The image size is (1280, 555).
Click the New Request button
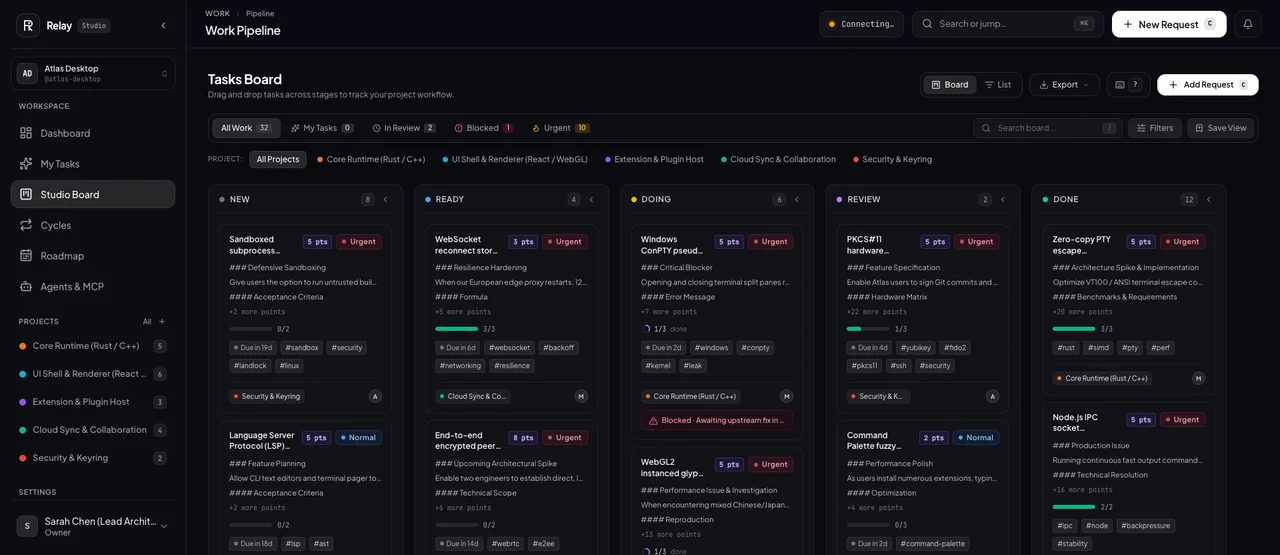1169,24
